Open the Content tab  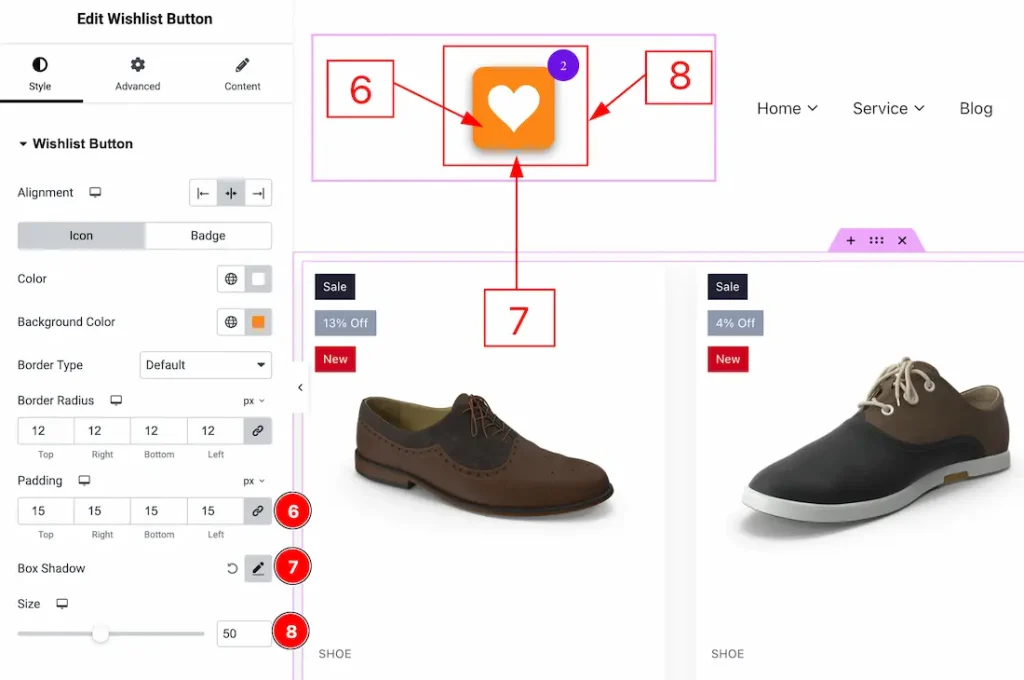tap(242, 74)
